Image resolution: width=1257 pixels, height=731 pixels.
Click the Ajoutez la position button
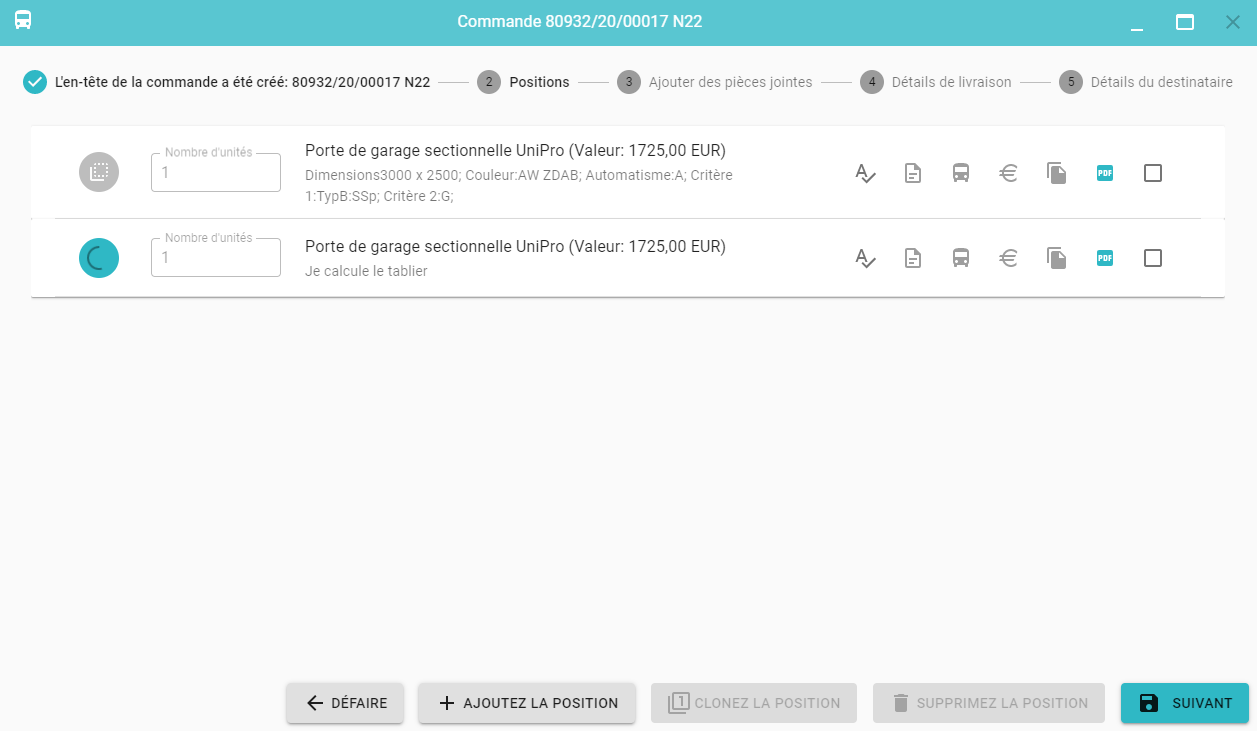coord(527,703)
